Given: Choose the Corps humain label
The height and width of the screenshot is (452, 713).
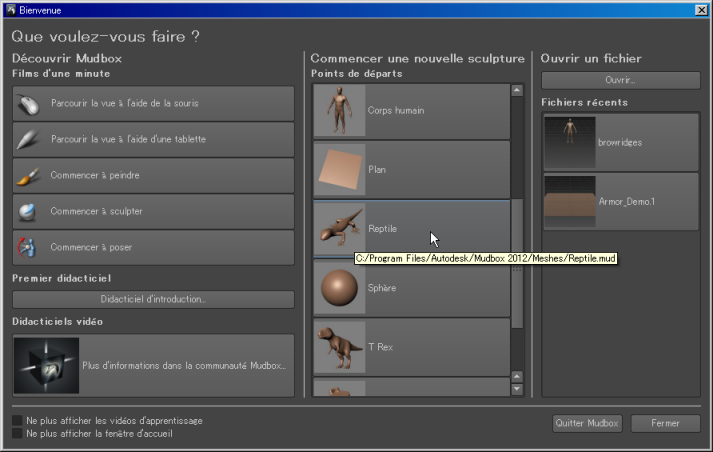Looking at the screenshot, I should pyautogui.click(x=396, y=110).
